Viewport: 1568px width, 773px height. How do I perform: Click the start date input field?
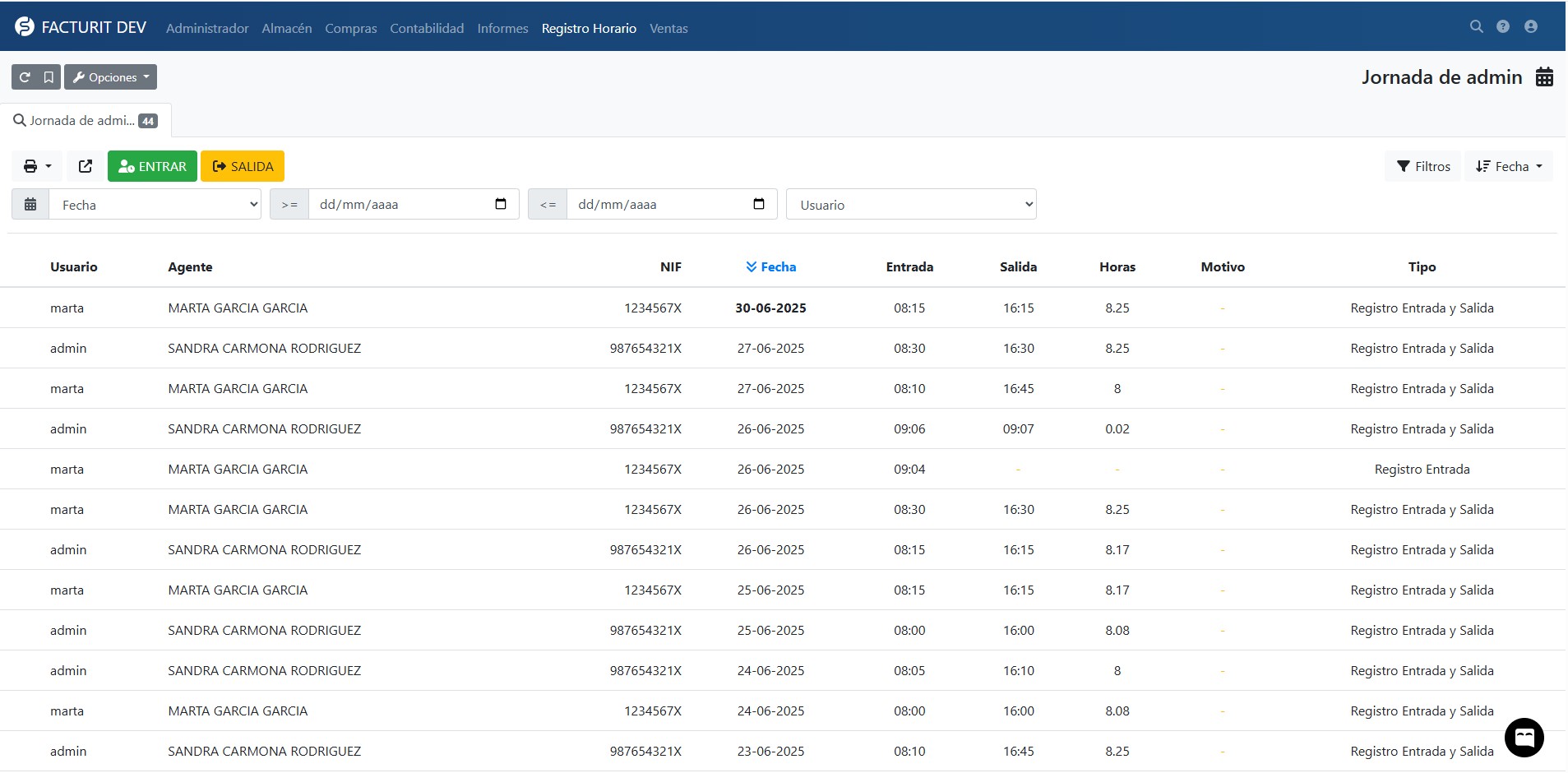403,205
